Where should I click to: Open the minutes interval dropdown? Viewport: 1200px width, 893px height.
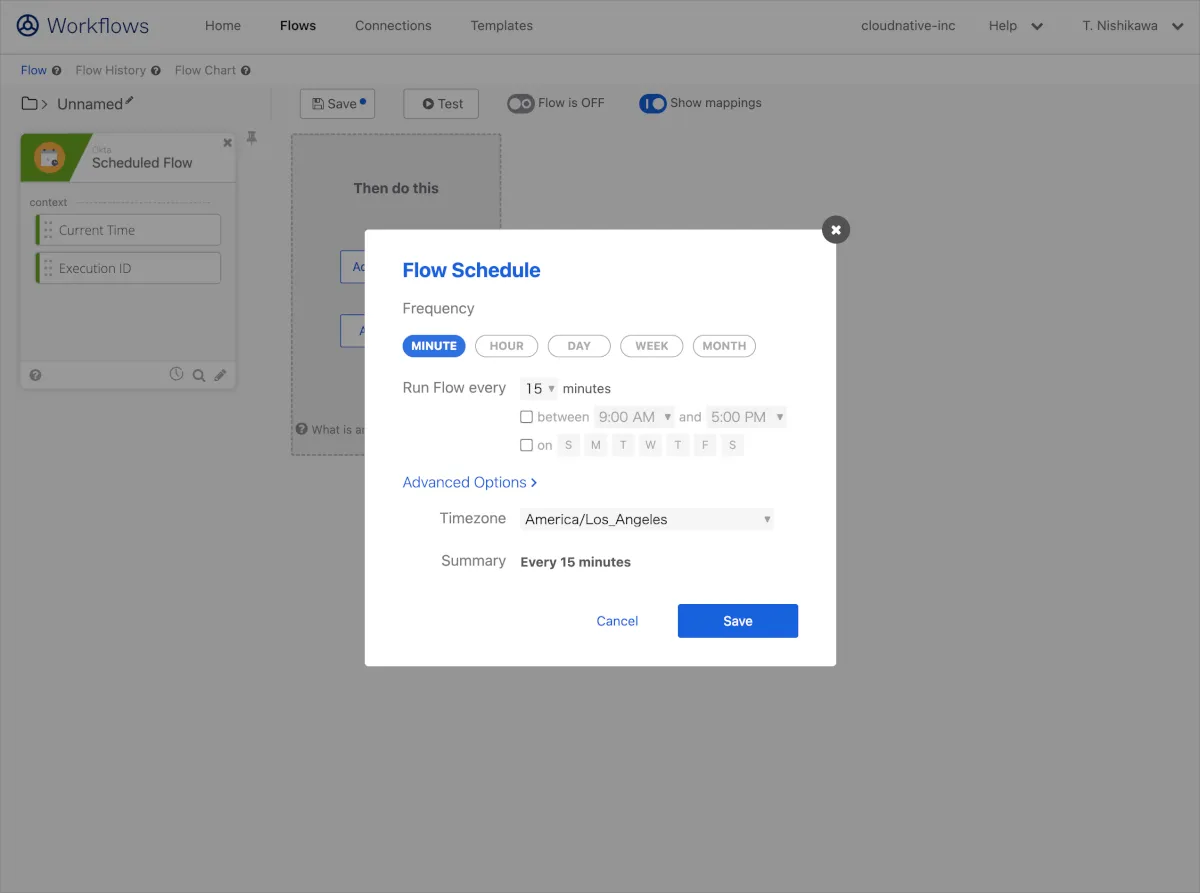[539, 389]
